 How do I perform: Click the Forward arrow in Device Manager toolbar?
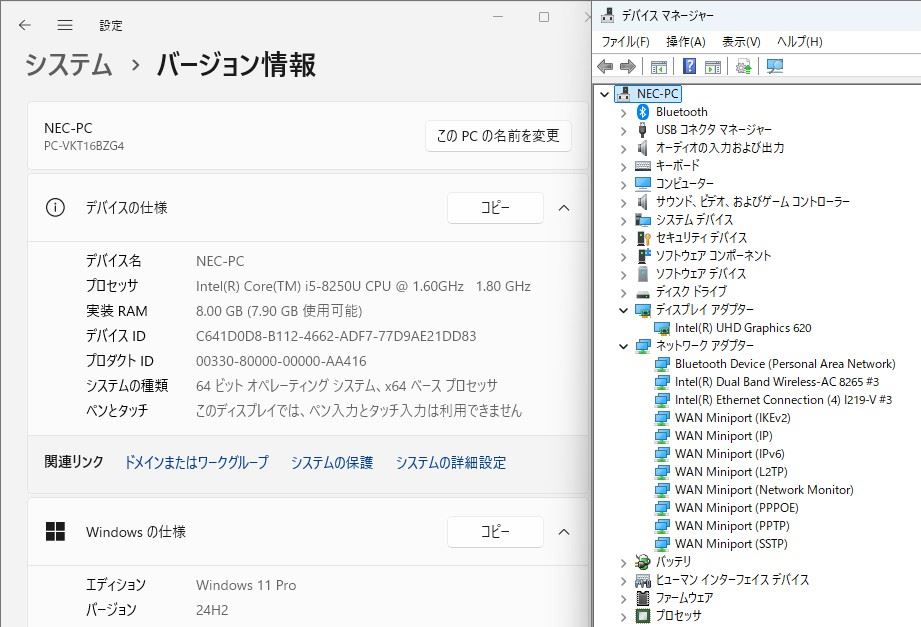click(x=628, y=66)
